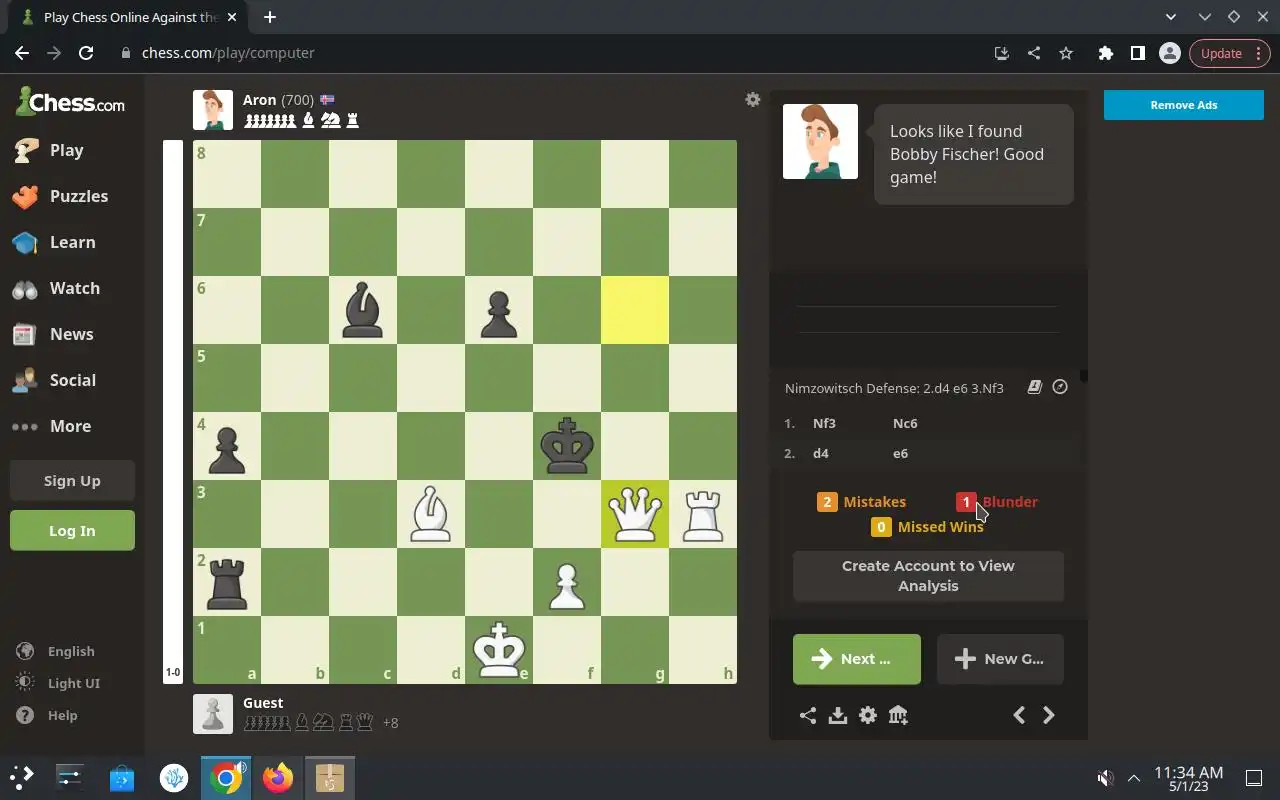Go to next move arrow

pos(1049,715)
